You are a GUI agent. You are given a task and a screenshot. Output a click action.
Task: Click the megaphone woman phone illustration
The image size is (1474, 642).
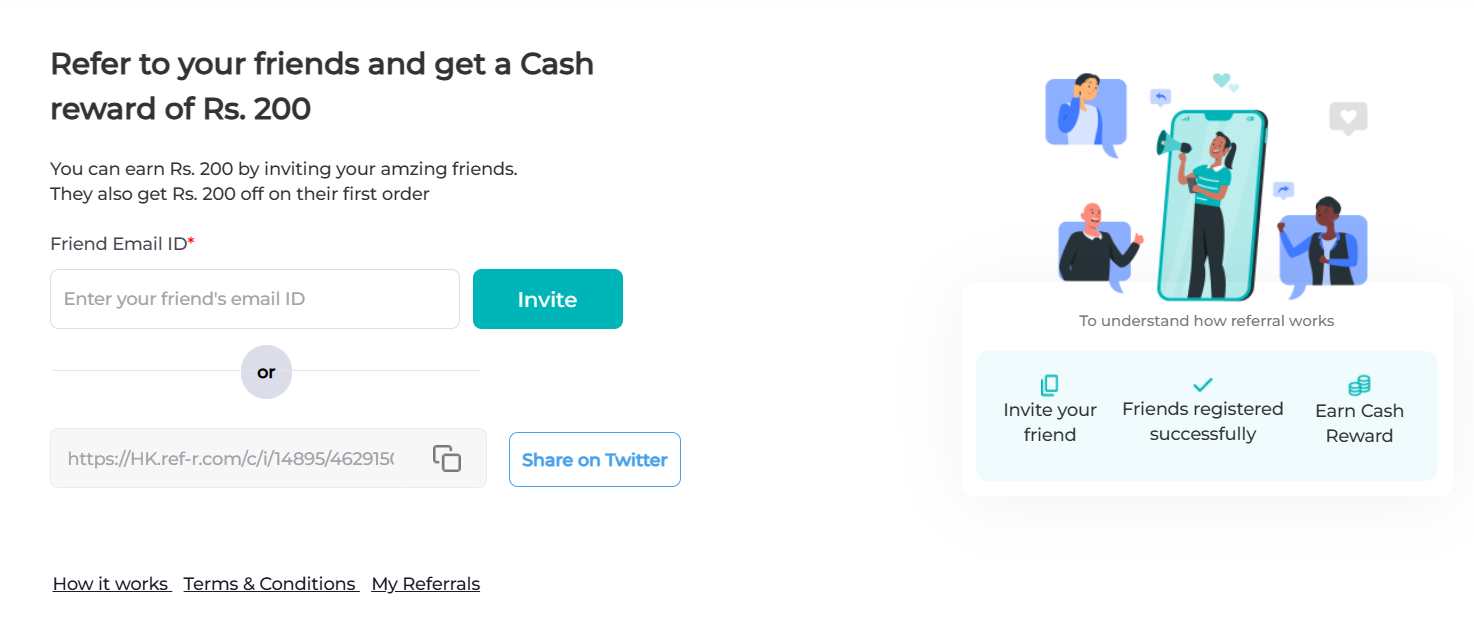pos(1212,205)
